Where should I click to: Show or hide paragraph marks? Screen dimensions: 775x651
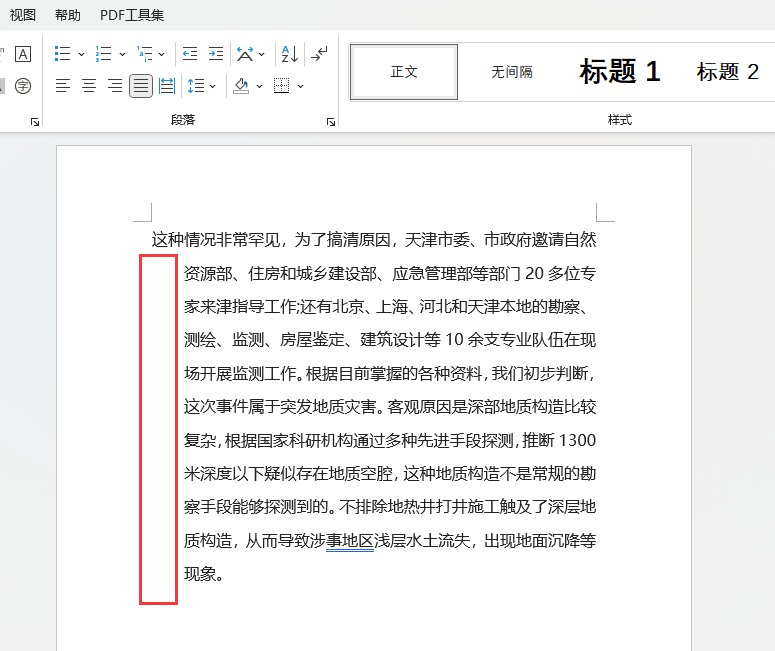pyautogui.click(x=319, y=54)
